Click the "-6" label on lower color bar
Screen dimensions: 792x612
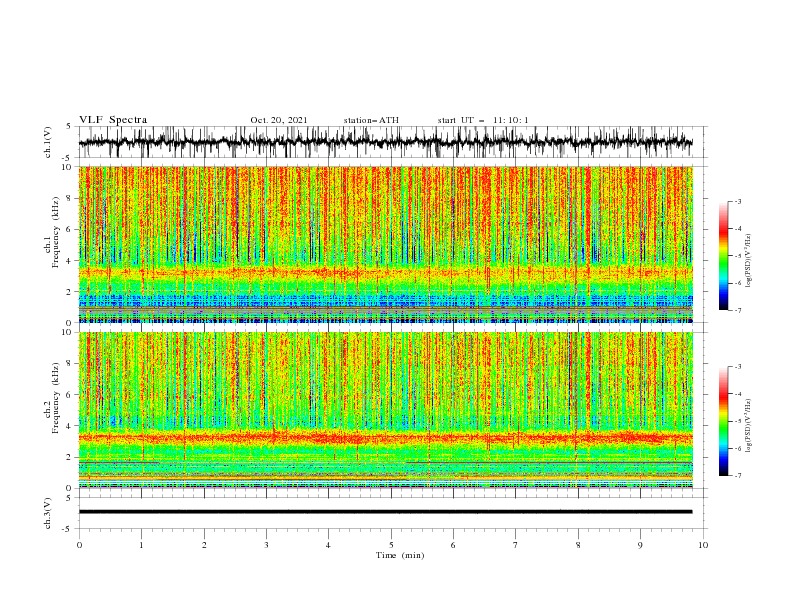[738, 448]
